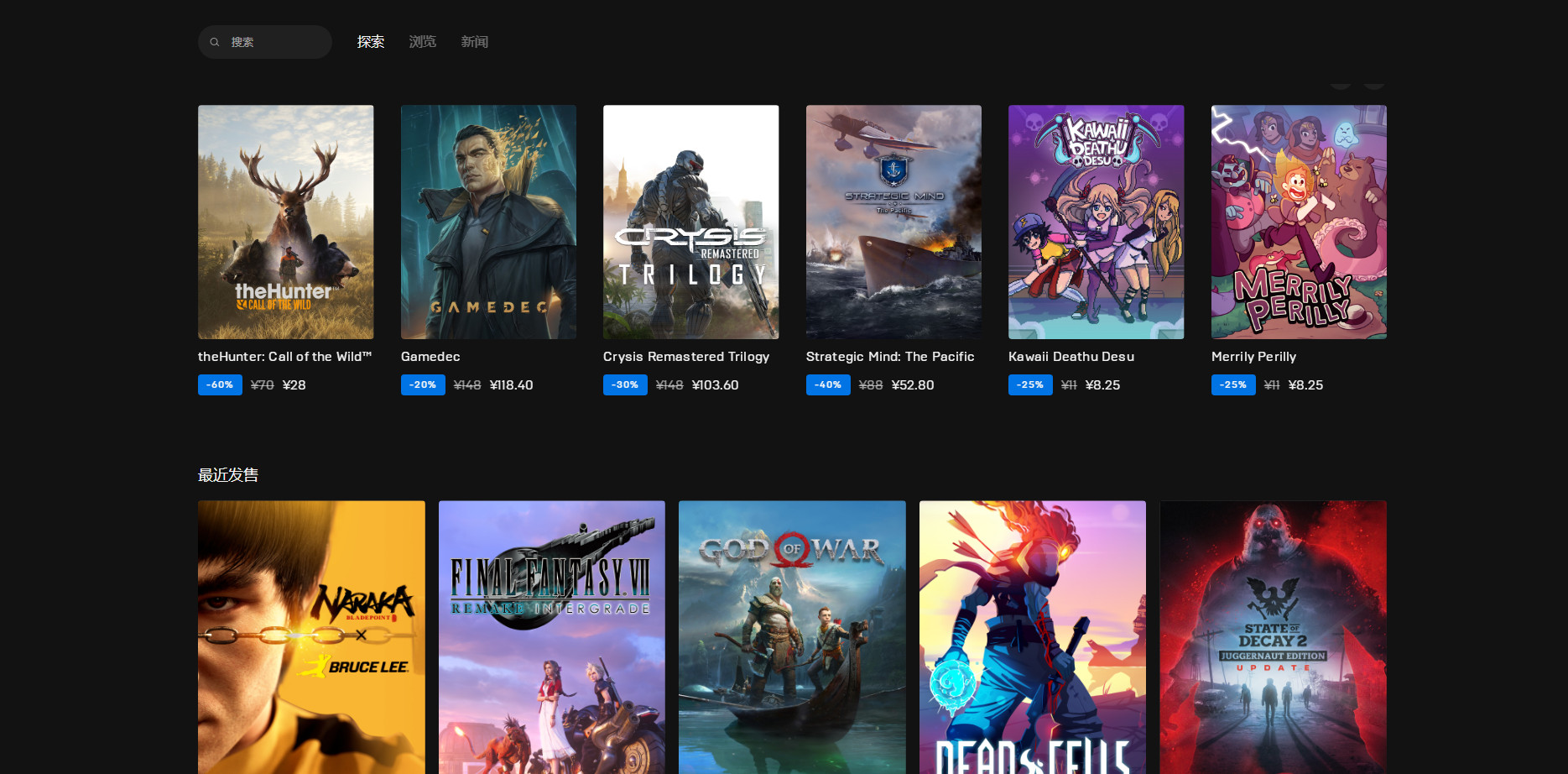
Task: Click the ¥28 sale price
Action: (x=294, y=385)
